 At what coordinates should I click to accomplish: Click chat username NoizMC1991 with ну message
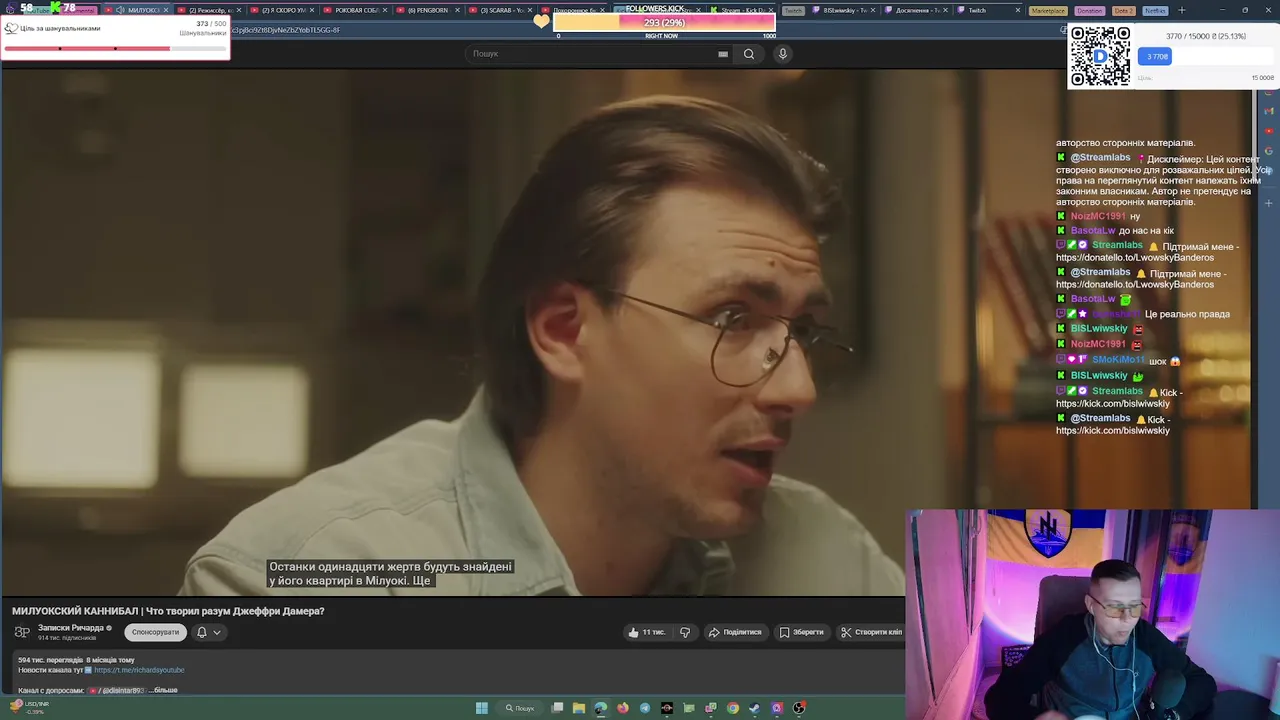click(x=1098, y=216)
